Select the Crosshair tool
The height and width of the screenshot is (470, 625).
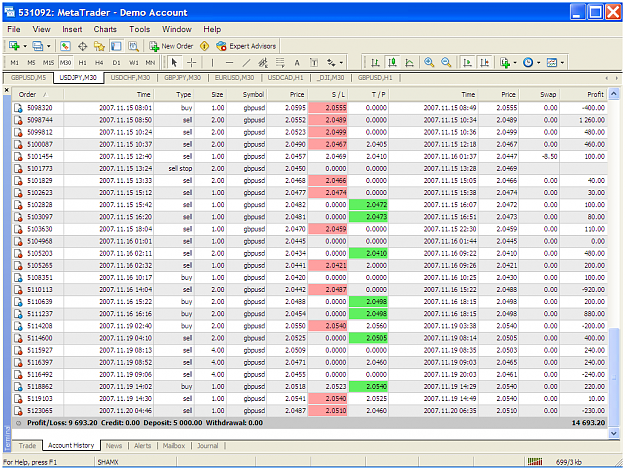(192, 63)
